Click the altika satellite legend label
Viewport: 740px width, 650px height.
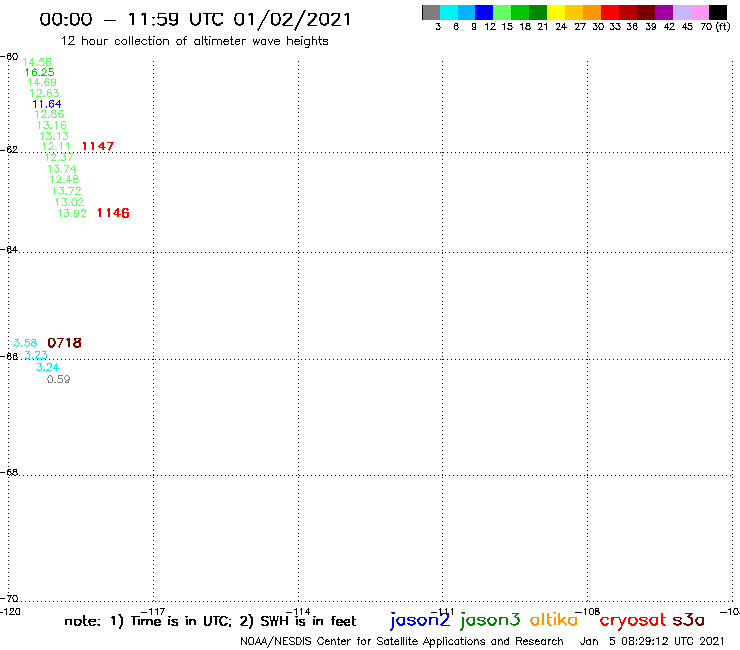coord(554,620)
